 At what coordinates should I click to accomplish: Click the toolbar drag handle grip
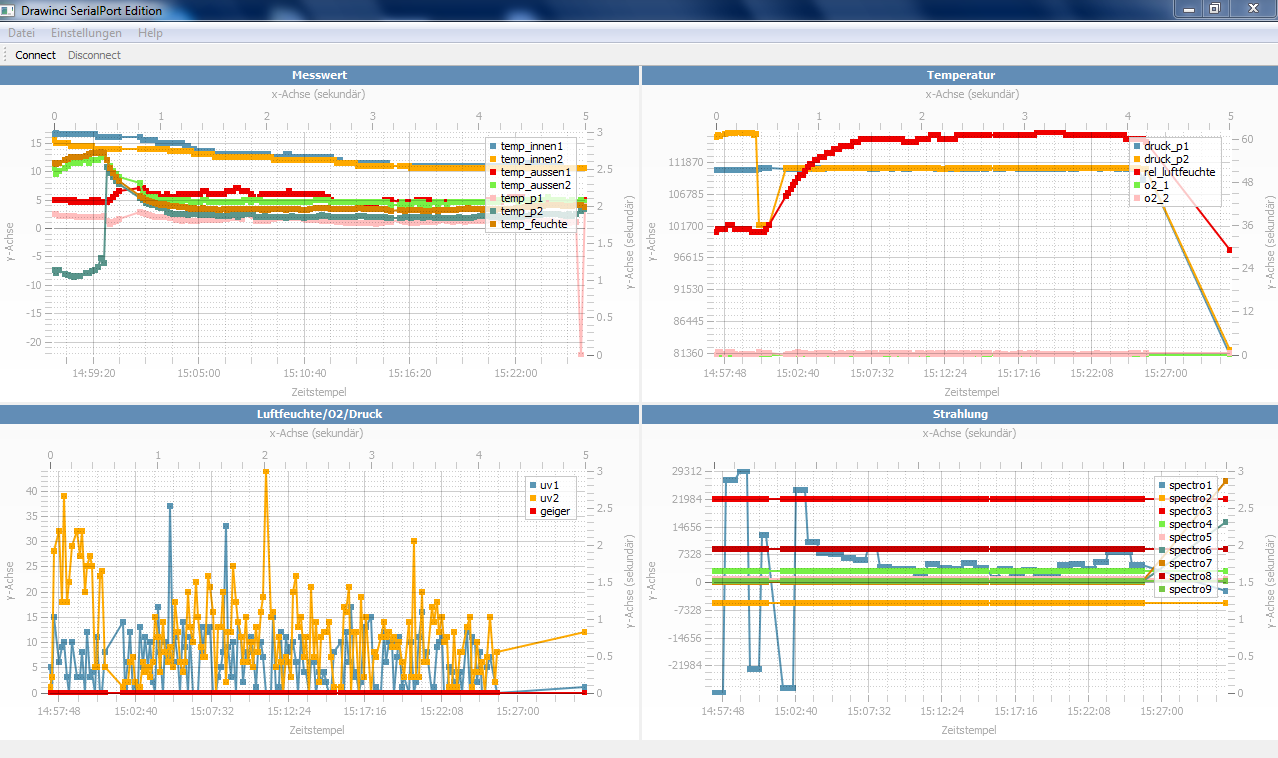coord(6,55)
